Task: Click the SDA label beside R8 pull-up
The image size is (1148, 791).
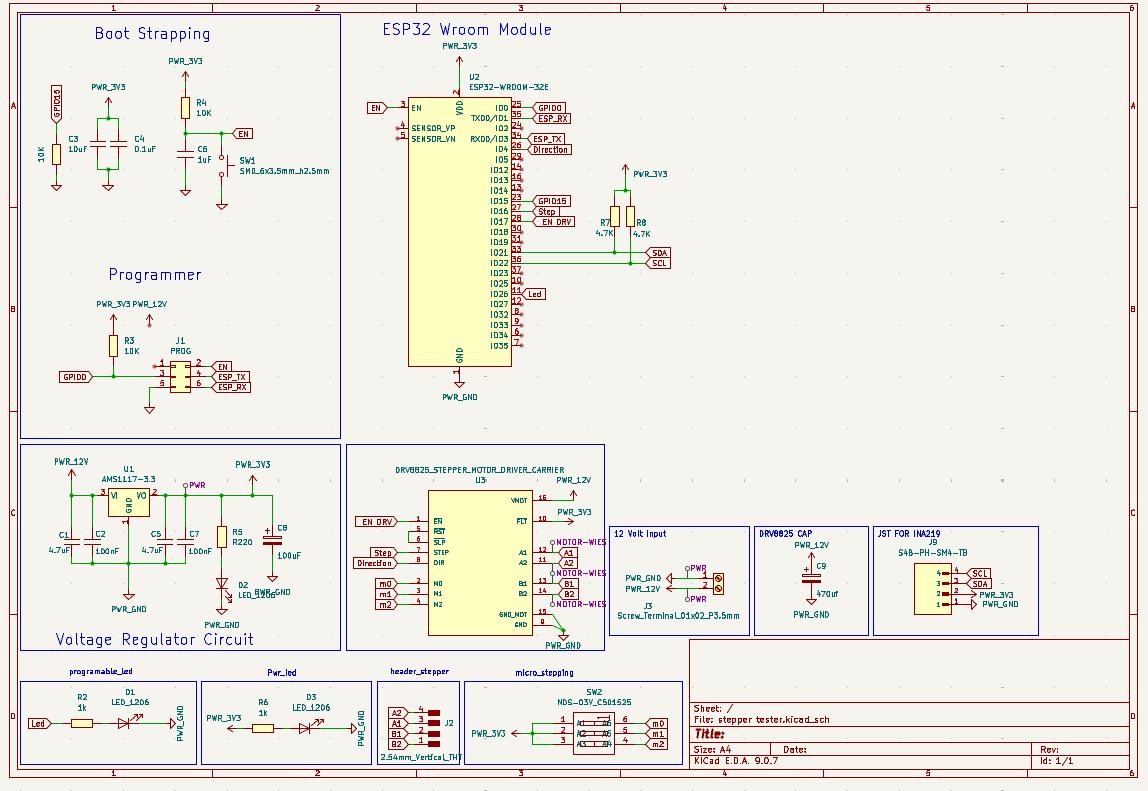Action: (658, 253)
